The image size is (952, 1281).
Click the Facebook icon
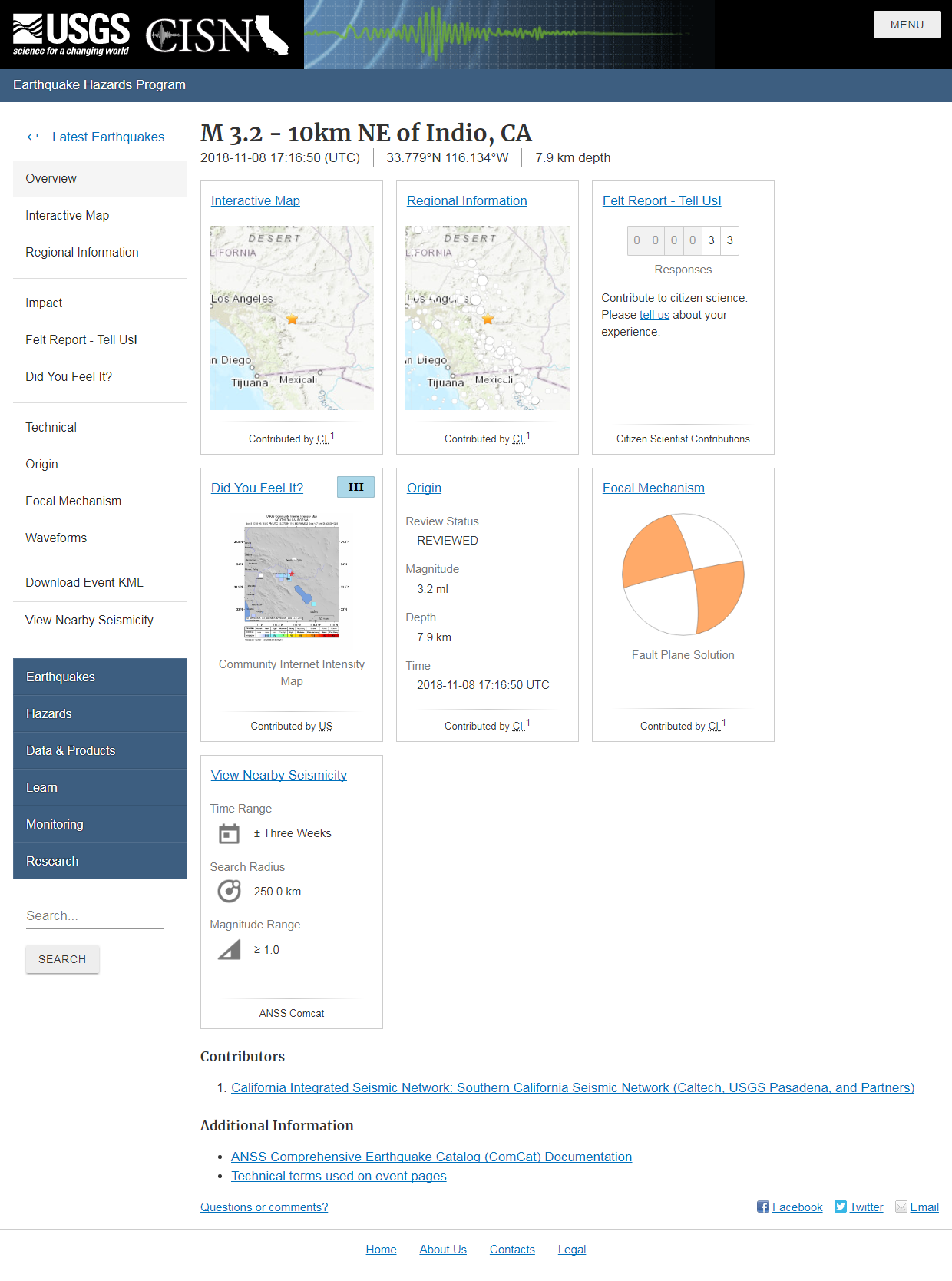[x=763, y=1207]
